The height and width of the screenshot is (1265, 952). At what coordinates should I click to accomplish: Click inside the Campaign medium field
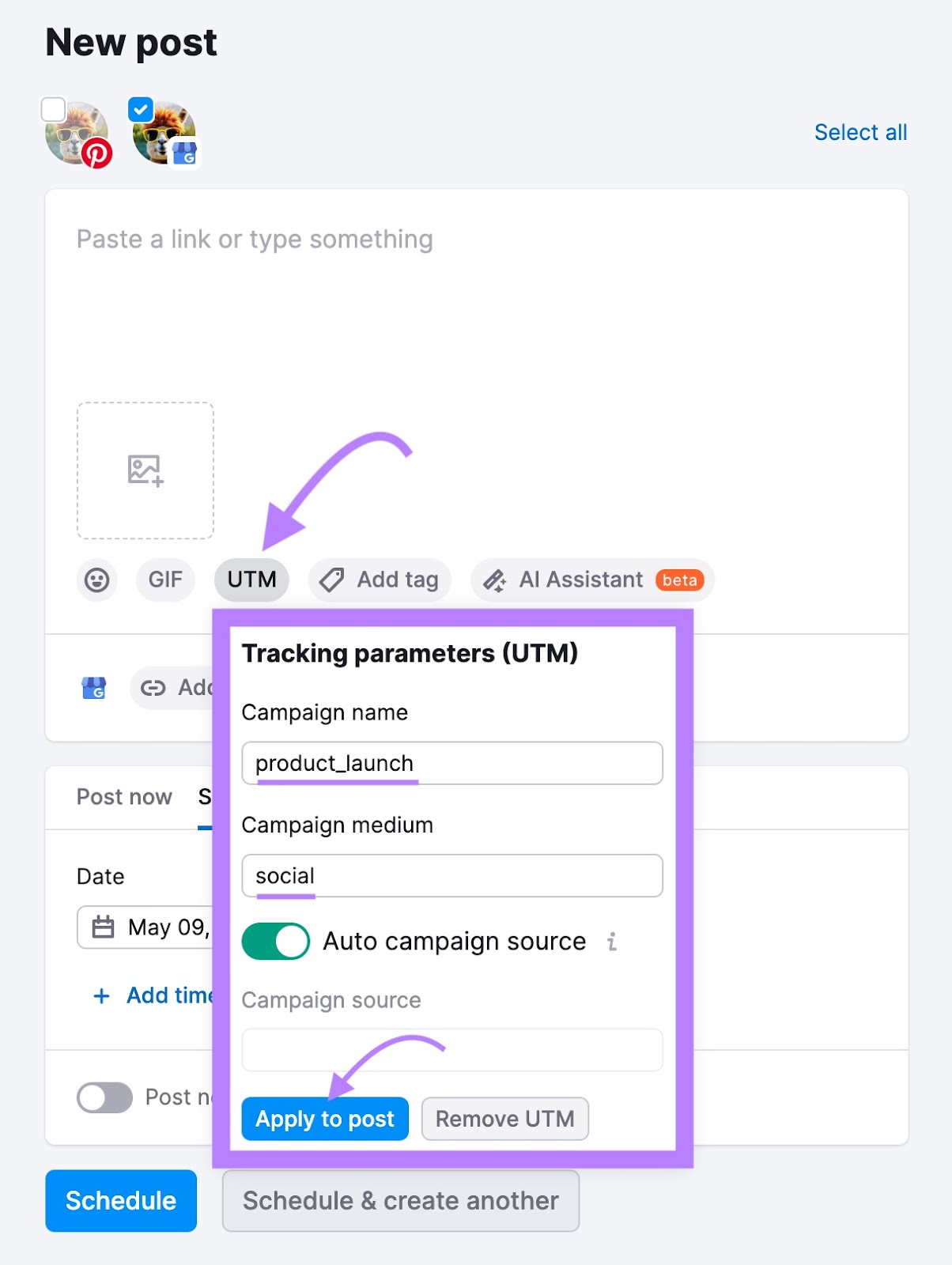(x=451, y=875)
